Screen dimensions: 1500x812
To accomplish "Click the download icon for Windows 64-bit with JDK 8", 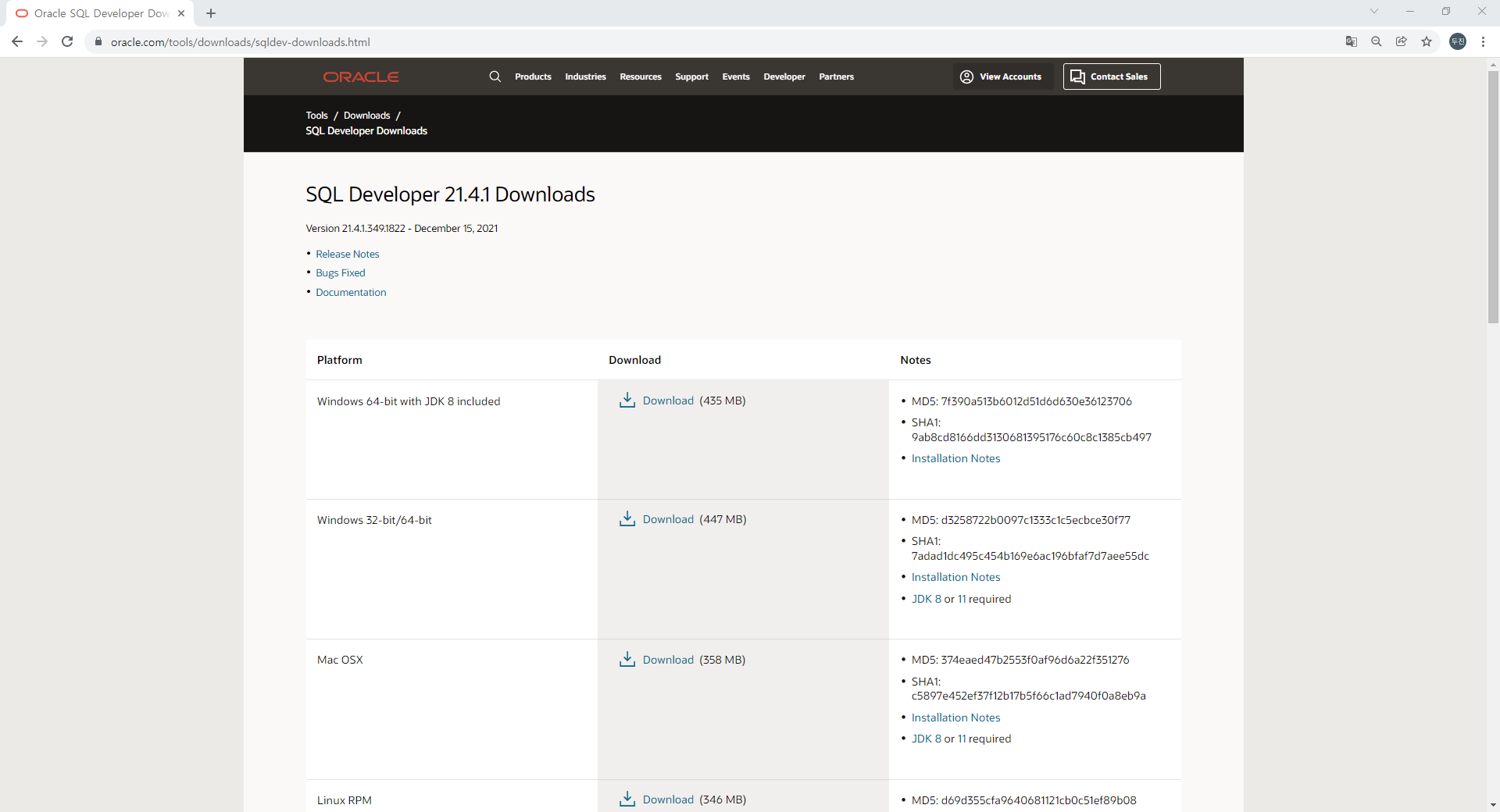I will point(627,401).
